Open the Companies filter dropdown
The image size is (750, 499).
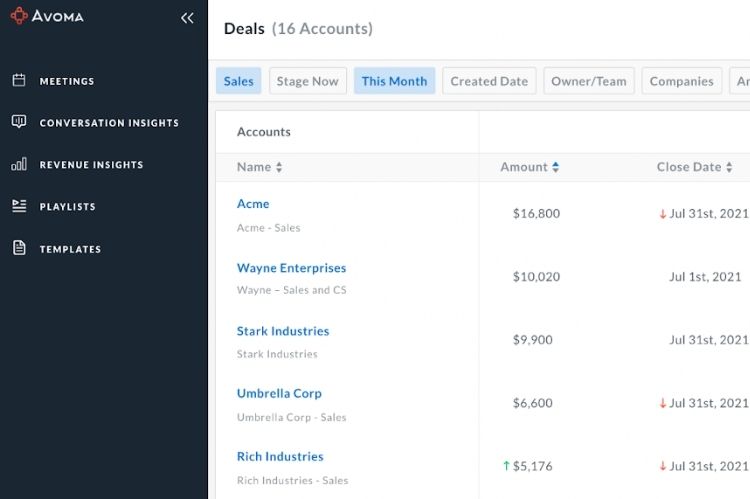[x=681, y=81]
